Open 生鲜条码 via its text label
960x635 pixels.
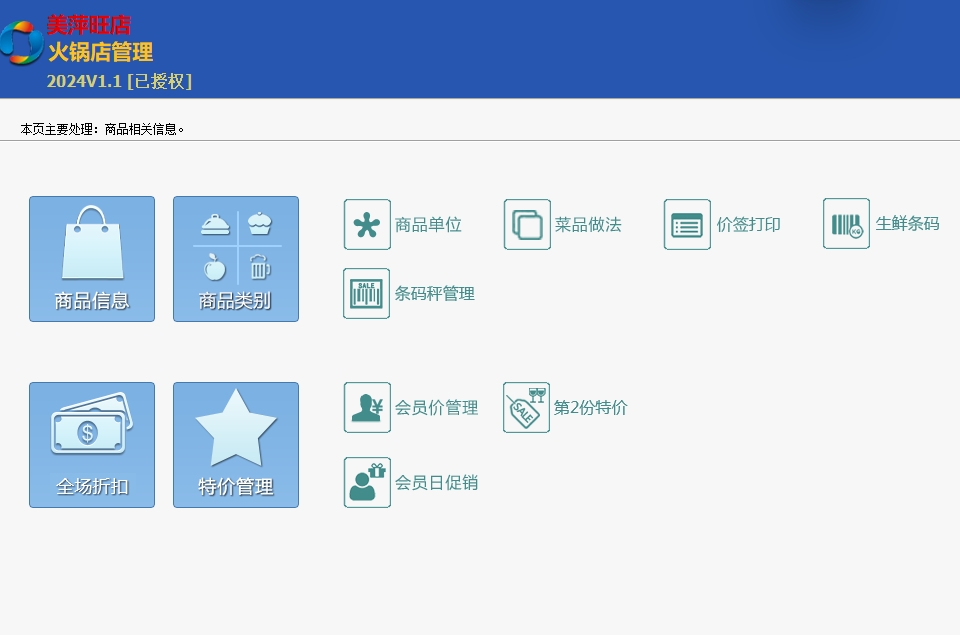tap(907, 224)
